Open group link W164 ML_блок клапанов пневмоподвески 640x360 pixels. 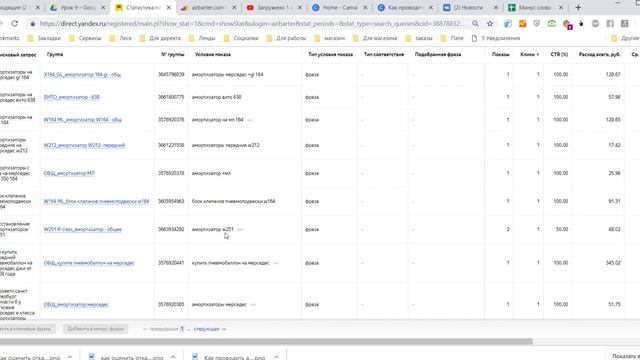click(96, 201)
